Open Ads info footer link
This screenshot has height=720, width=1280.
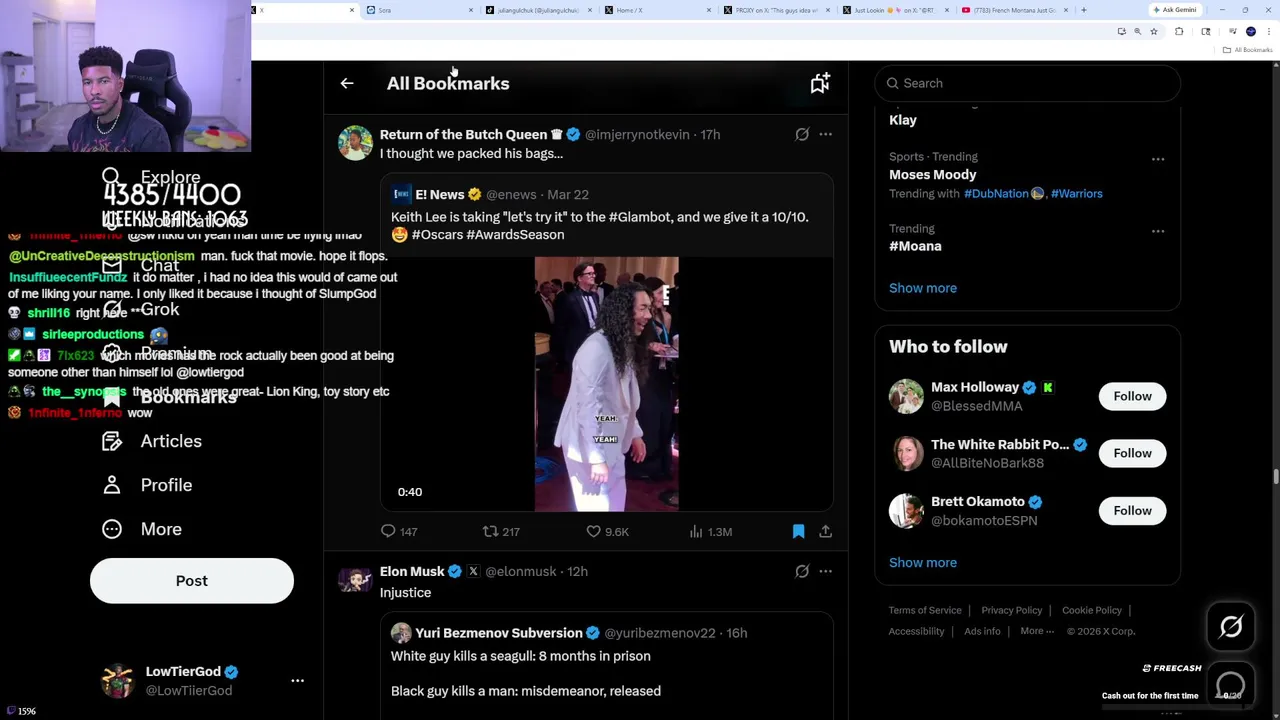(982, 631)
